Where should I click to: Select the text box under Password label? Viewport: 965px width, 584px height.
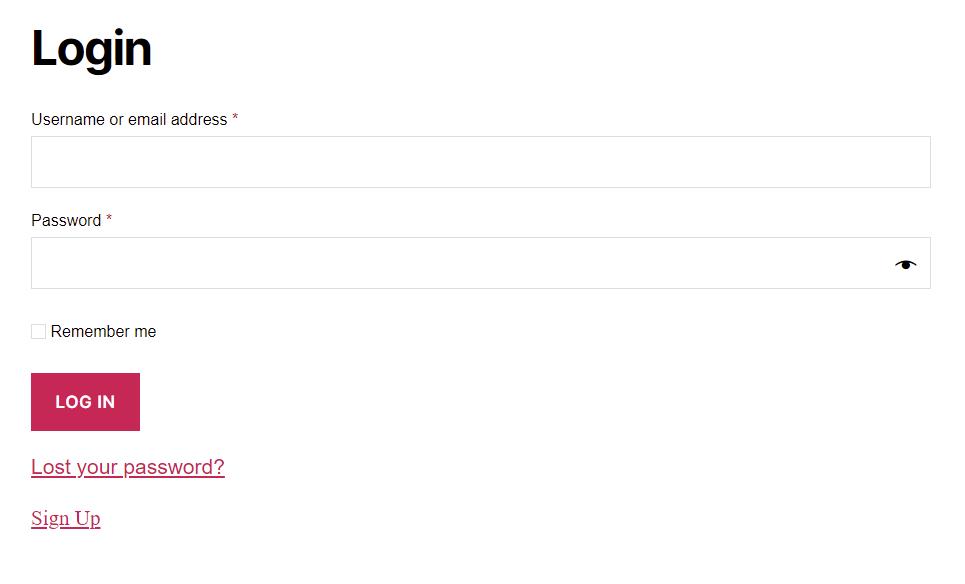[x=481, y=263]
